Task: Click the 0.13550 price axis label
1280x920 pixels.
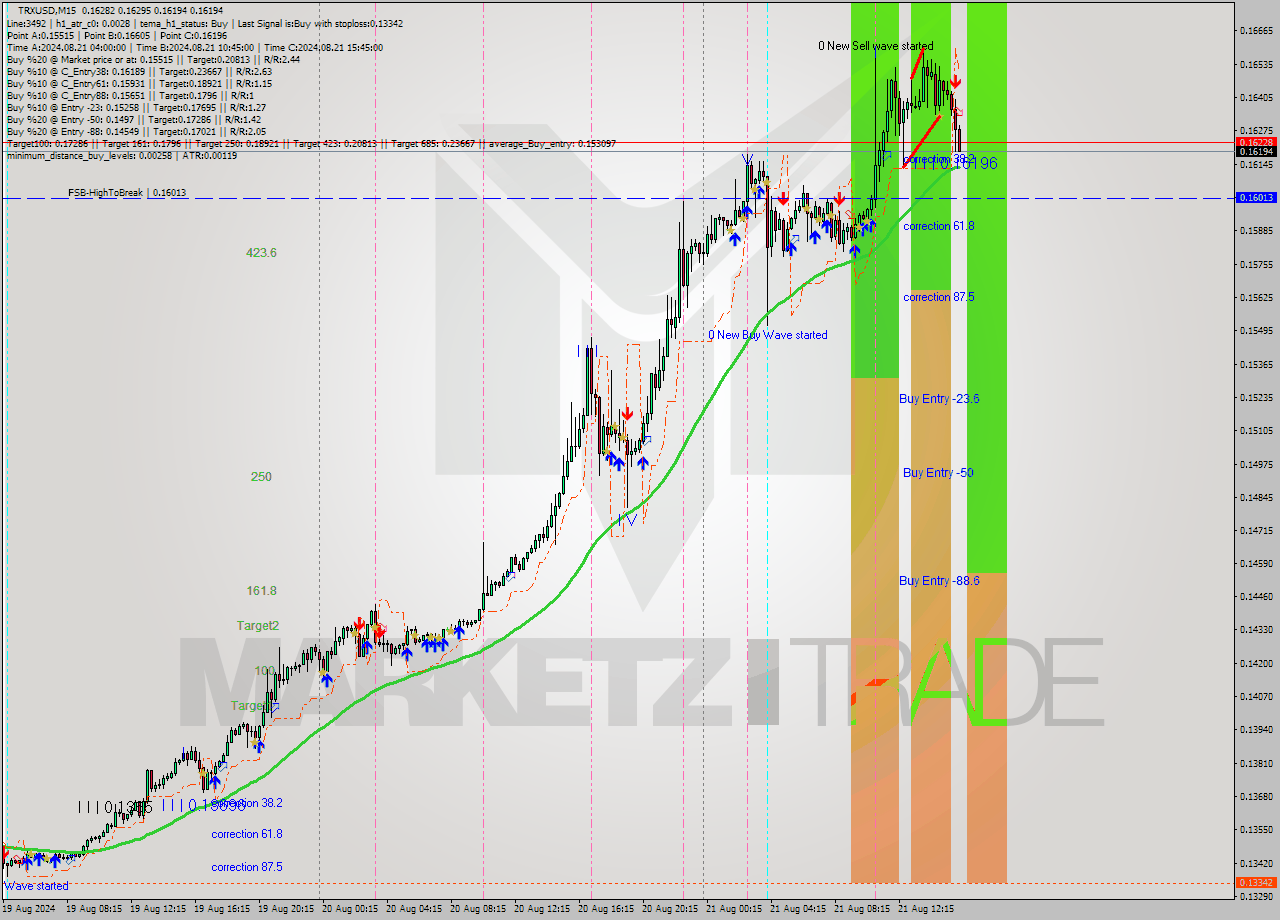Action: coord(1256,829)
